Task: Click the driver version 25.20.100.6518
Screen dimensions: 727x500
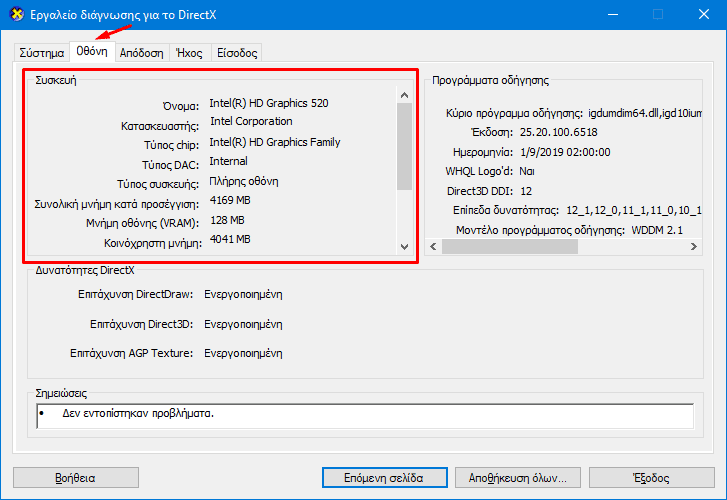Action: [559, 133]
